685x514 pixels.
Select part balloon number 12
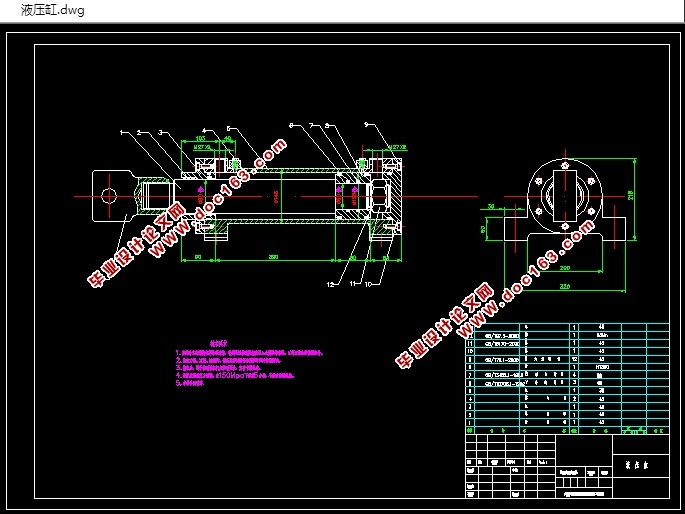pos(330,285)
